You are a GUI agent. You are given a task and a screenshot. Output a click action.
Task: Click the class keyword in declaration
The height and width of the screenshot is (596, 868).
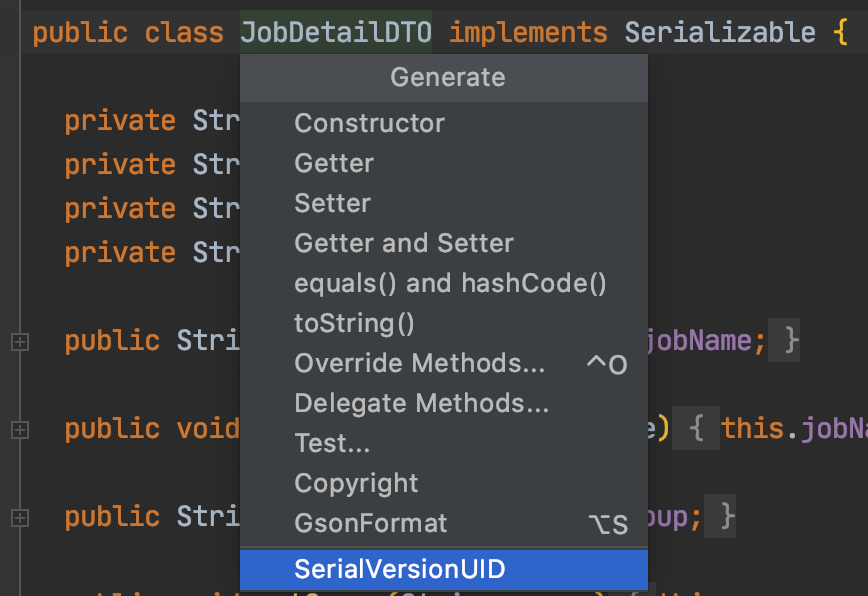(x=184, y=33)
